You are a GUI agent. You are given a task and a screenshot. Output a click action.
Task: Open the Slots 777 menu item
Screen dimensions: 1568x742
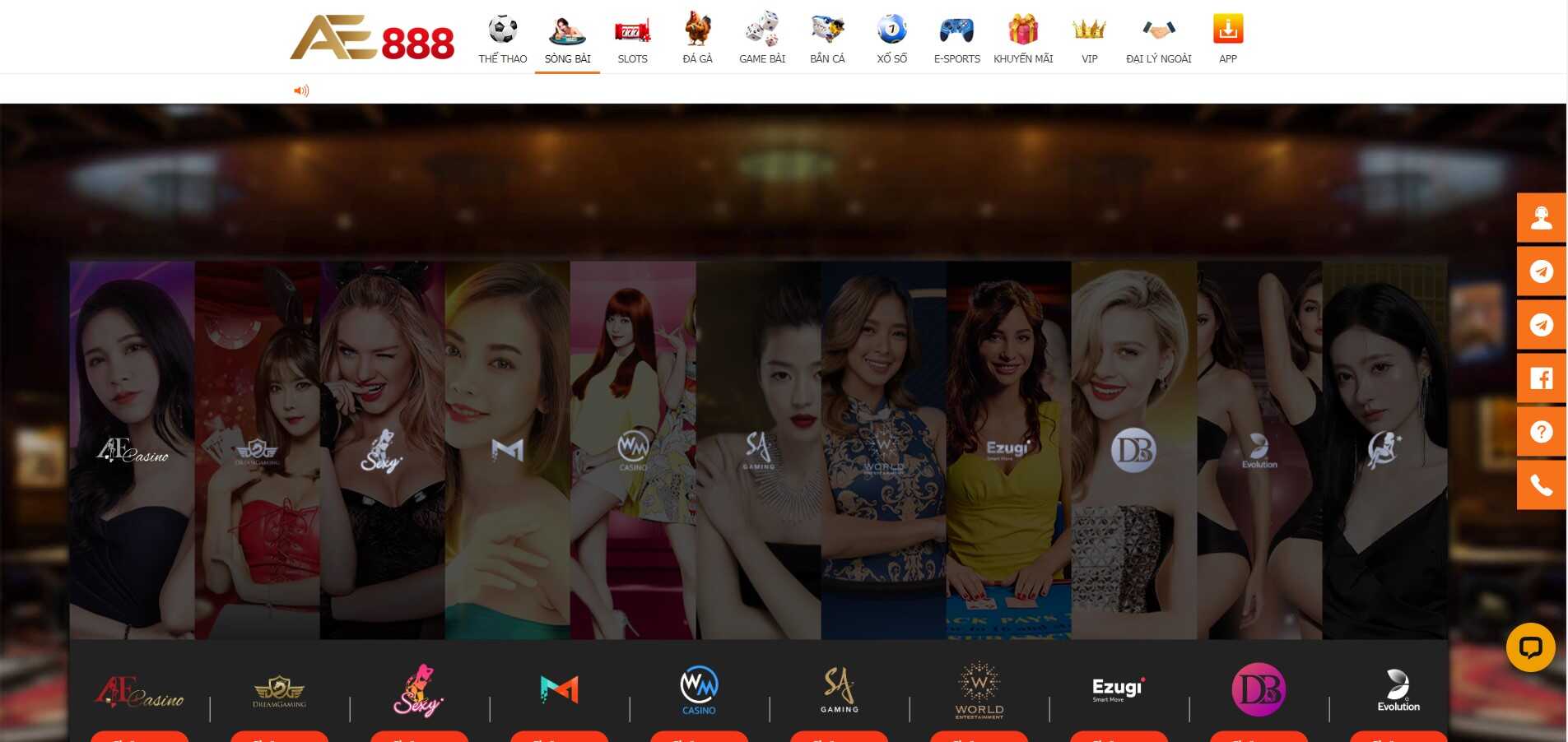pos(632,39)
